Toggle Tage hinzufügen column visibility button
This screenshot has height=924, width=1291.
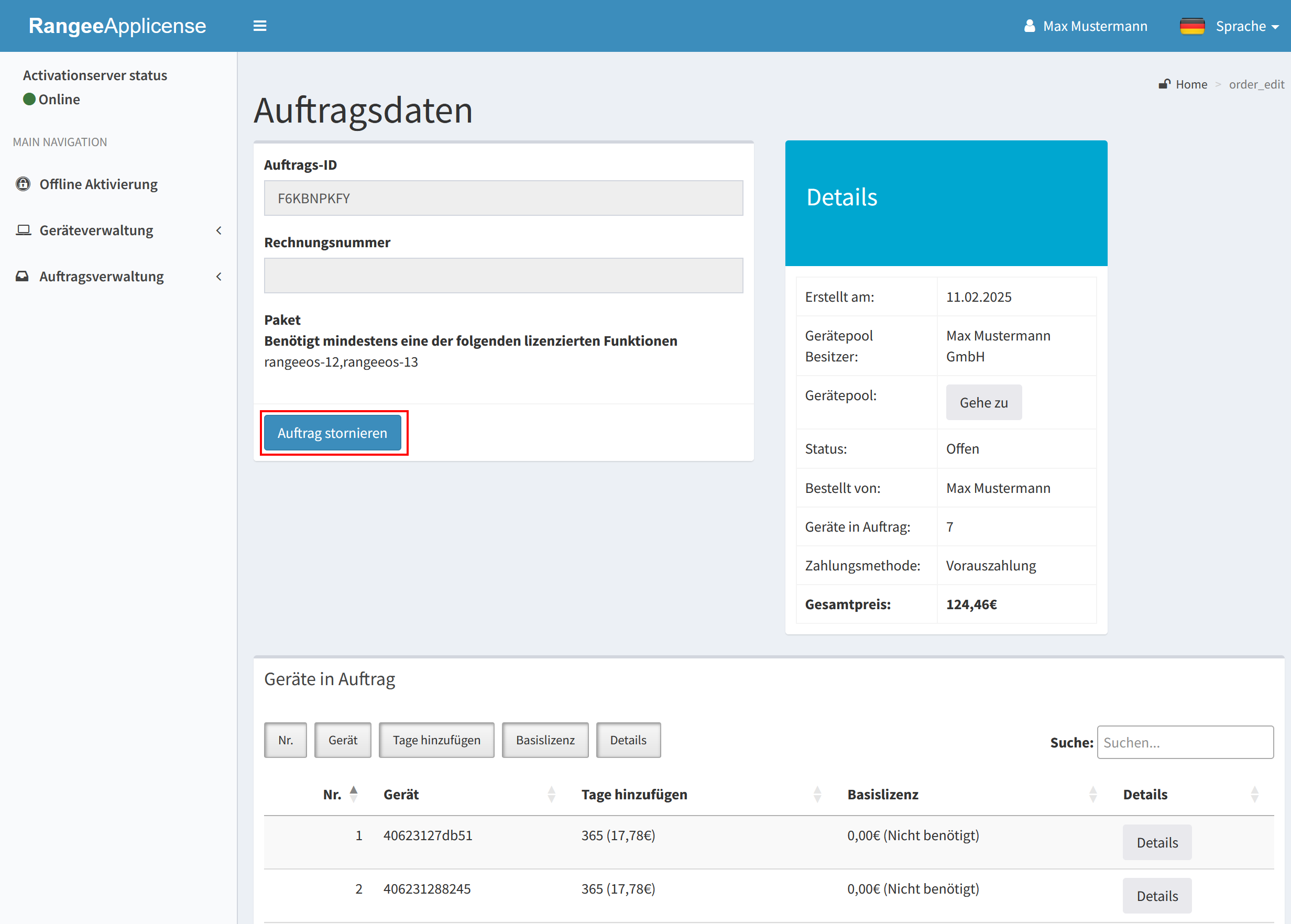pos(436,740)
